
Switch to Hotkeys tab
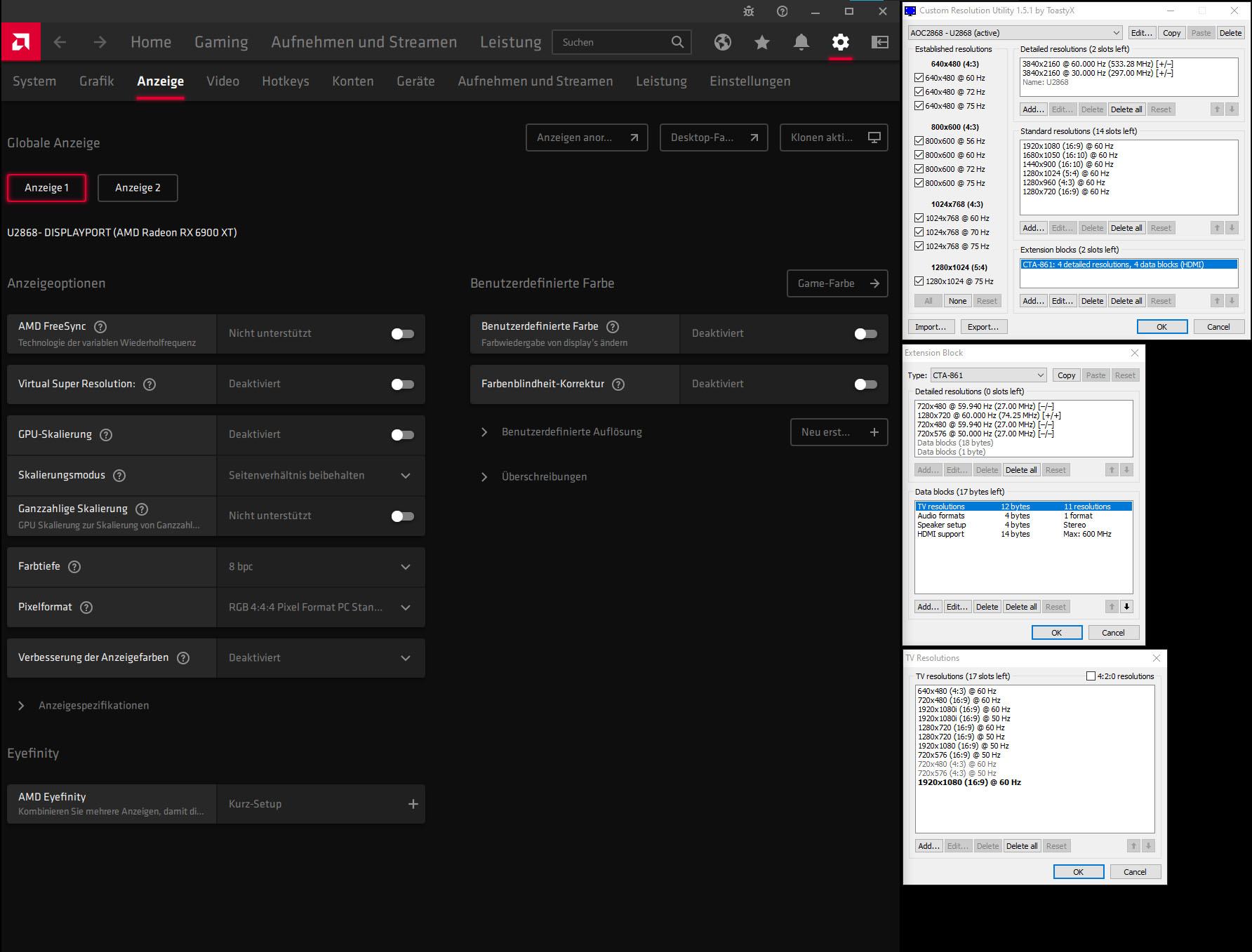pyautogui.click(x=286, y=81)
